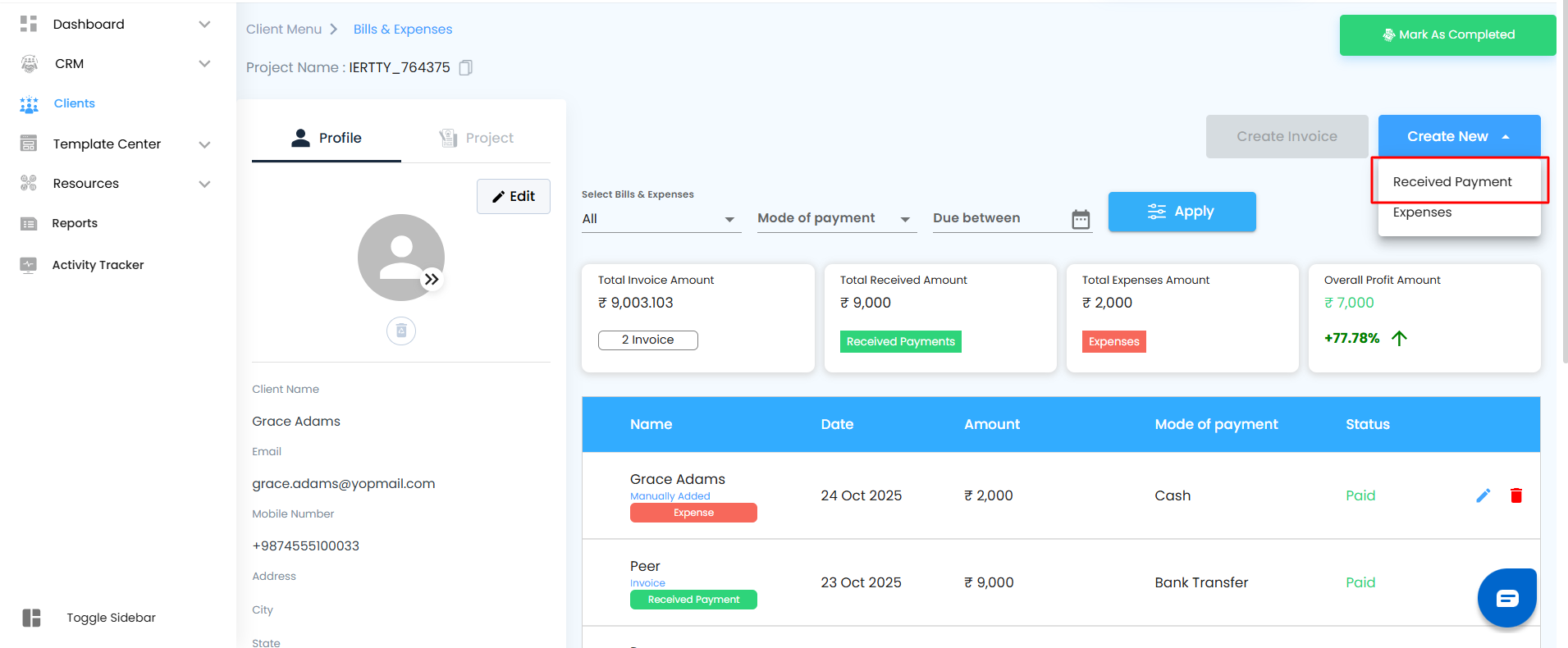Click the copy project name icon
The image size is (1568, 648).
[465, 67]
